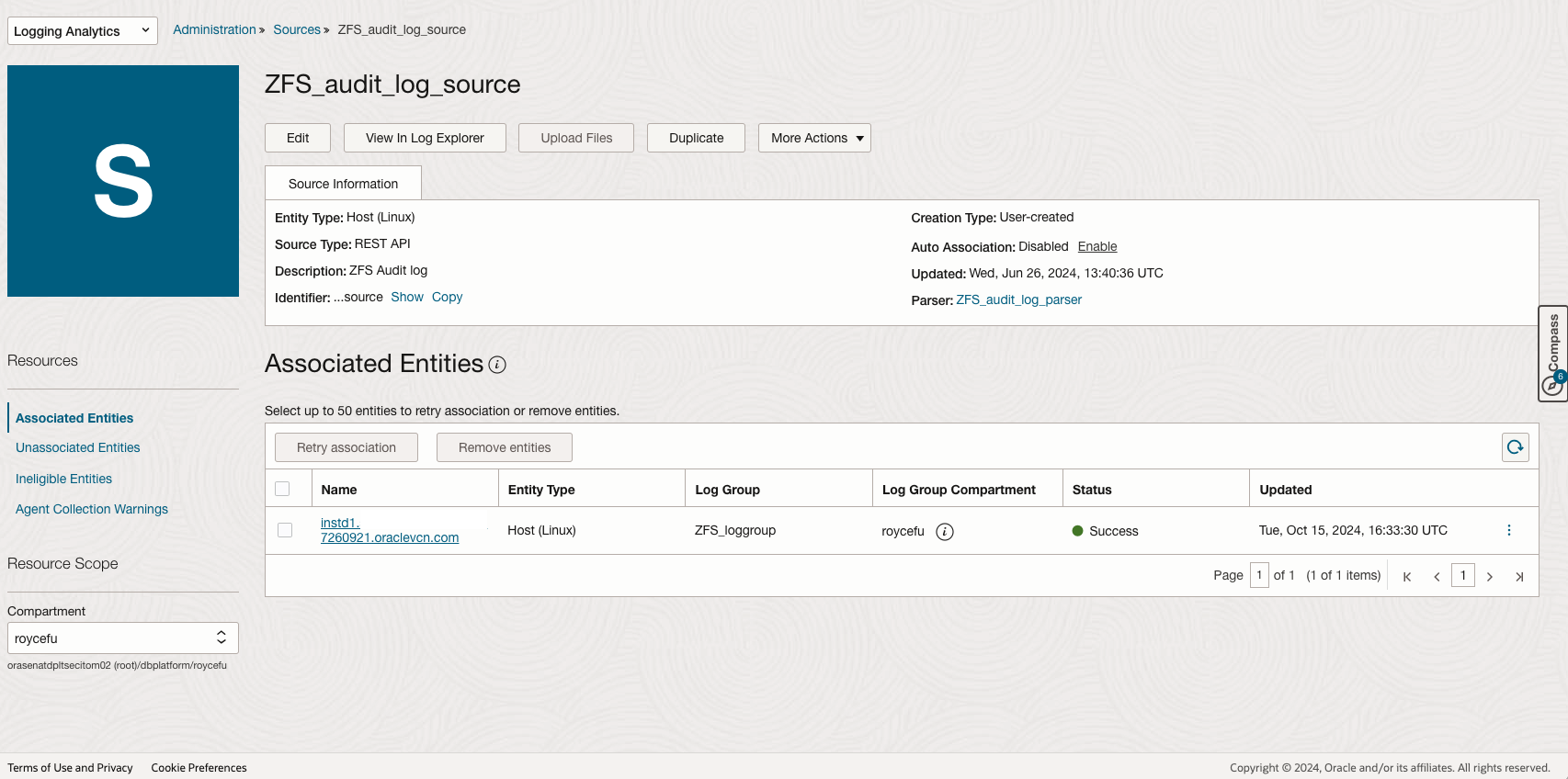Click page 1 pagination button
1568x779 pixels.
[1463, 575]
